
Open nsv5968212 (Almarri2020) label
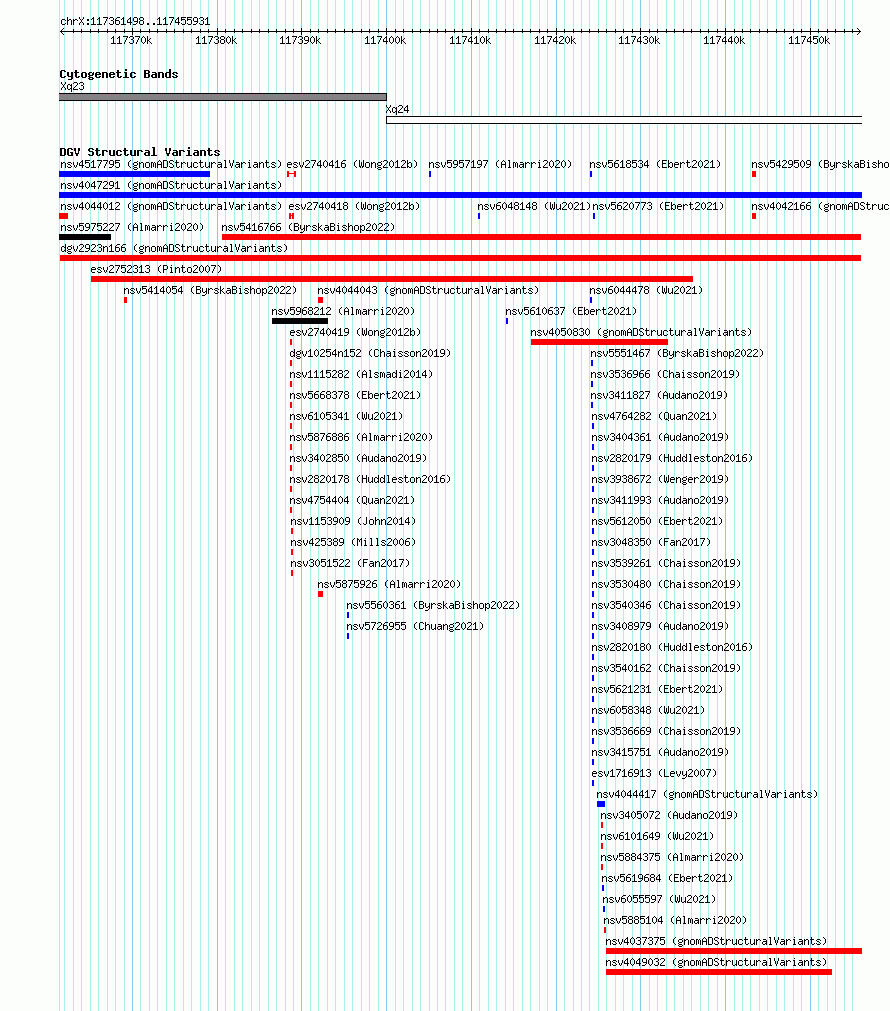[343, 311]
